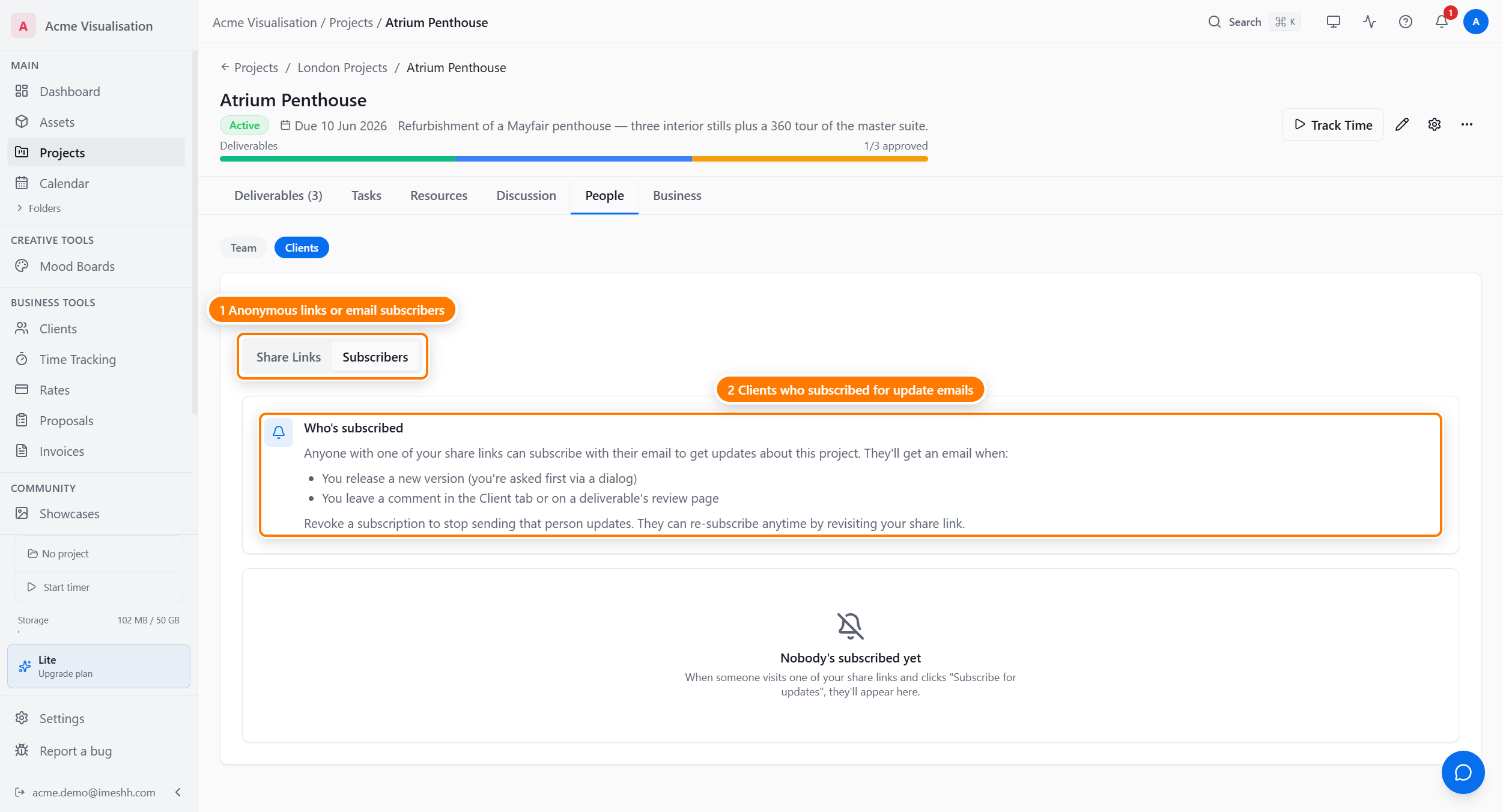Screen dimensions: 1503x812
Task: Switch to the Tasks tab
Action: (366, 196)
